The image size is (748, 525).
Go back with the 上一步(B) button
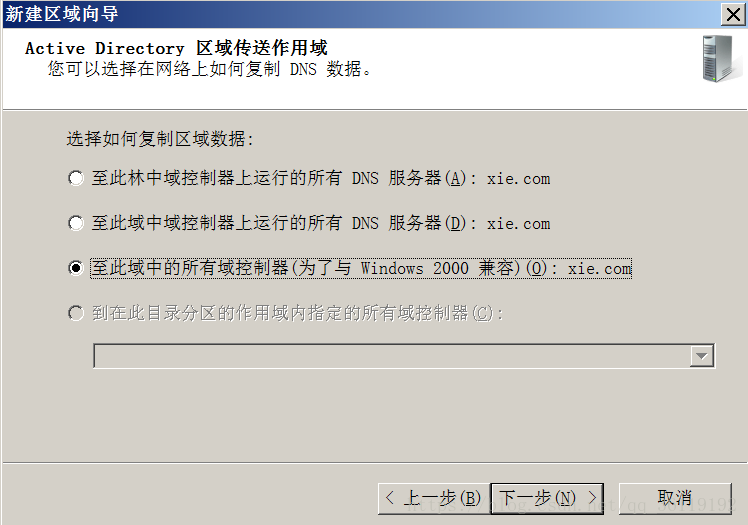tap(434, 498)
